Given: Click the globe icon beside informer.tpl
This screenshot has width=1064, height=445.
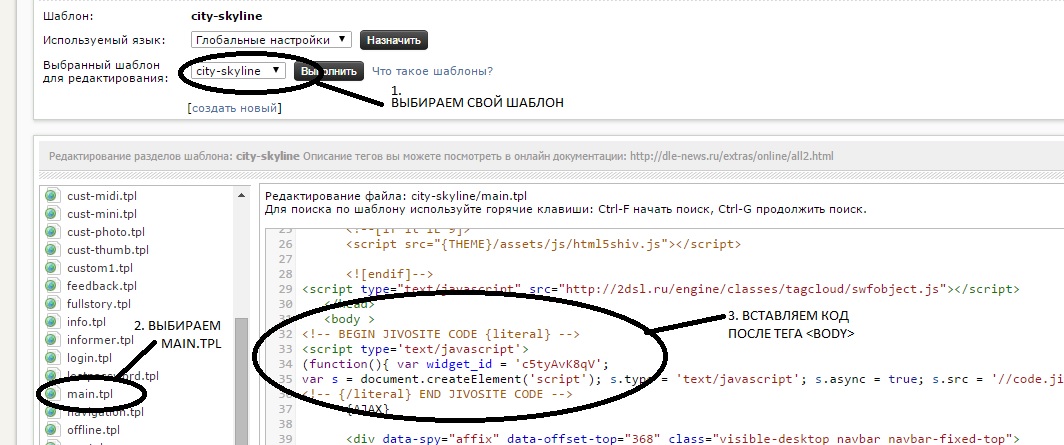Looking at the screenshot, I should [x=51, y=340].
